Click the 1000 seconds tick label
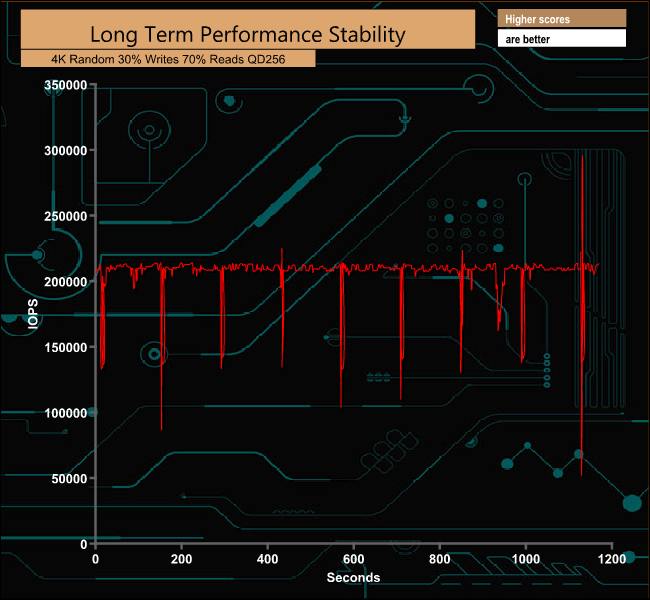650x600 pixels. [x=526, y=559]
